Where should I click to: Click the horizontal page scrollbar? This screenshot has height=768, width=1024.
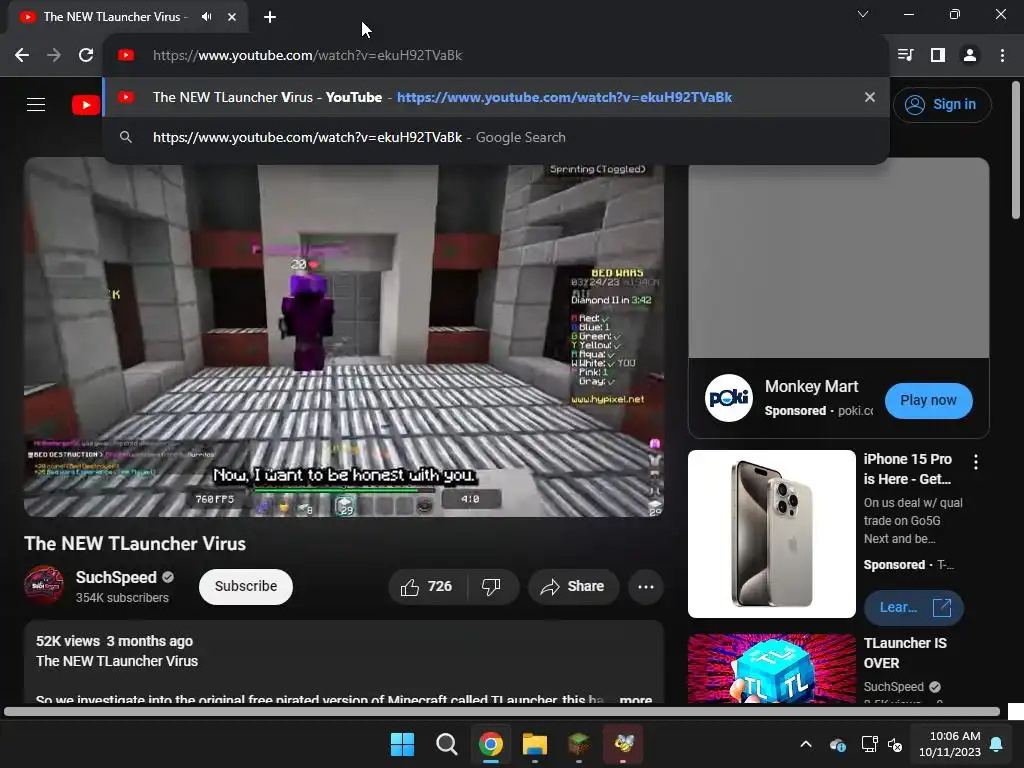point(502,711)
